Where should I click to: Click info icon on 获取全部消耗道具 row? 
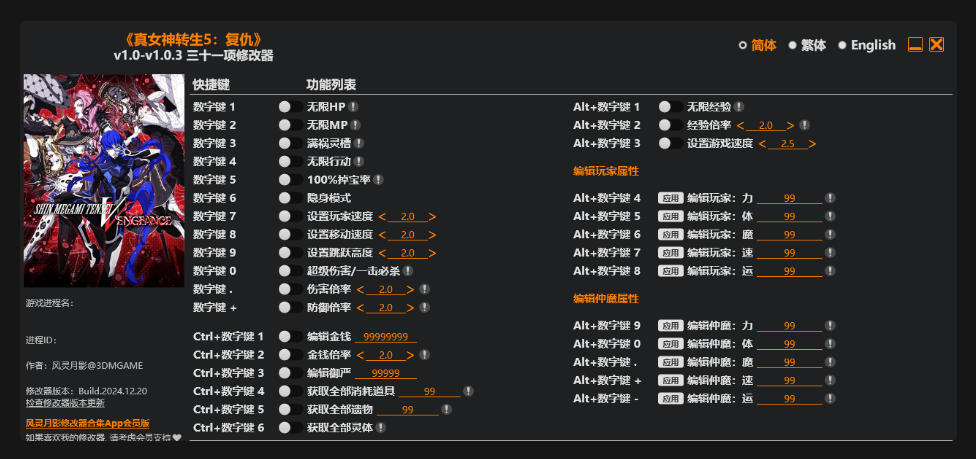tap(468, 391)
